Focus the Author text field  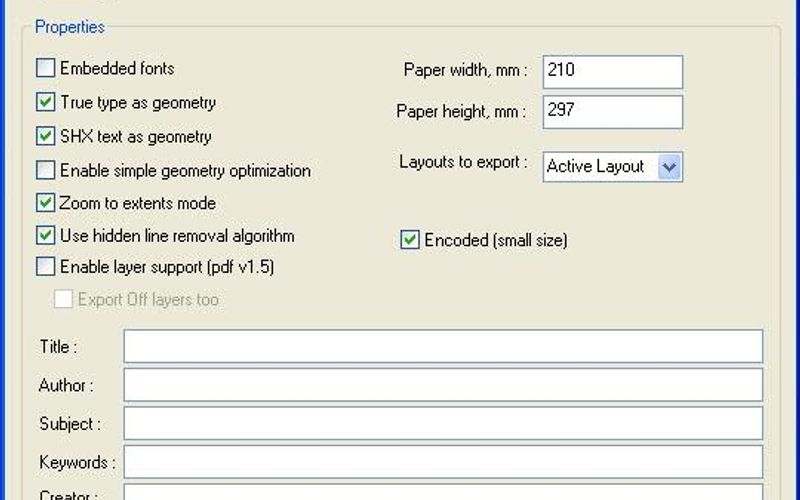442,384
